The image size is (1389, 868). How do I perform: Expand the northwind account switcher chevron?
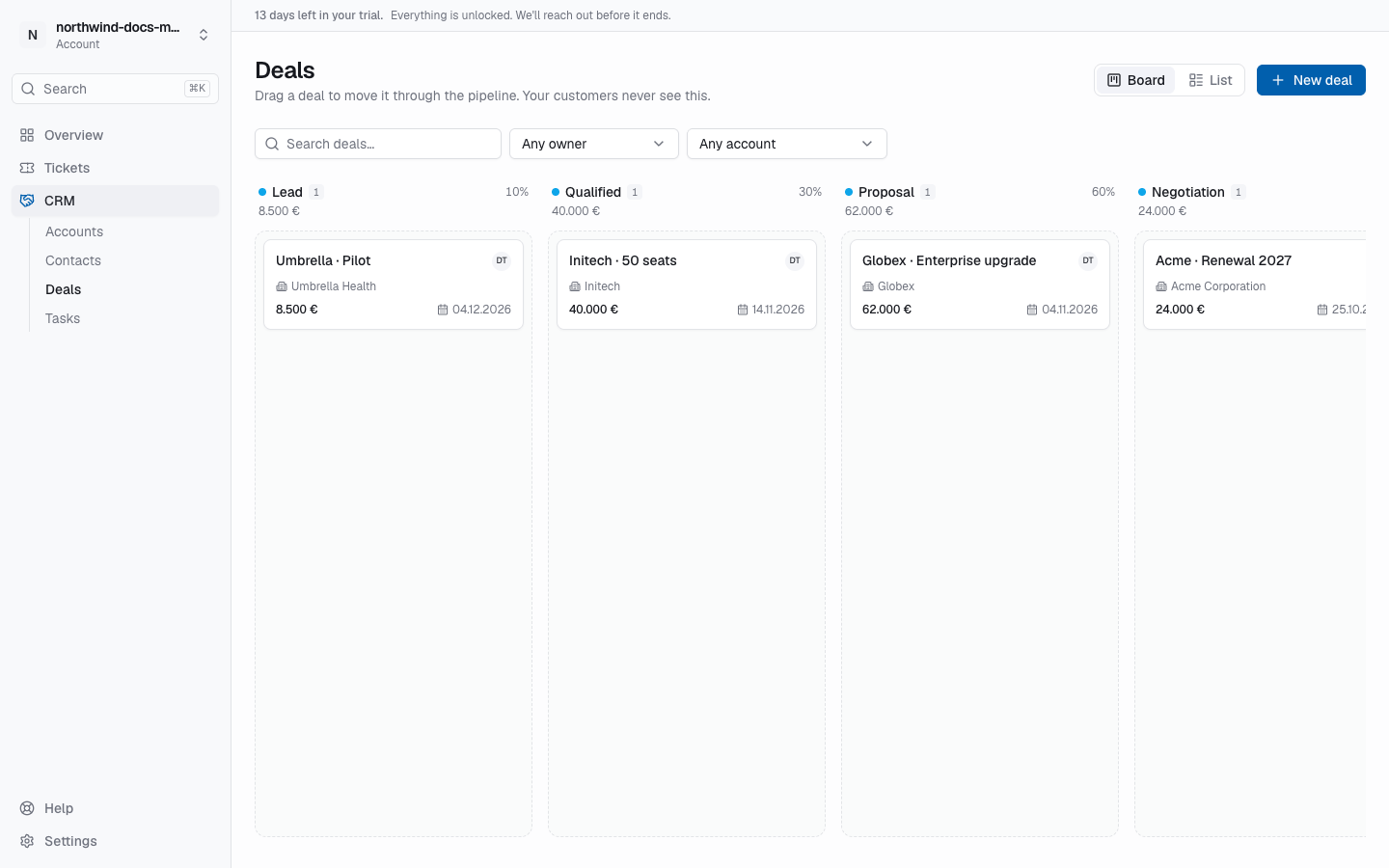(x=204, y=35)
